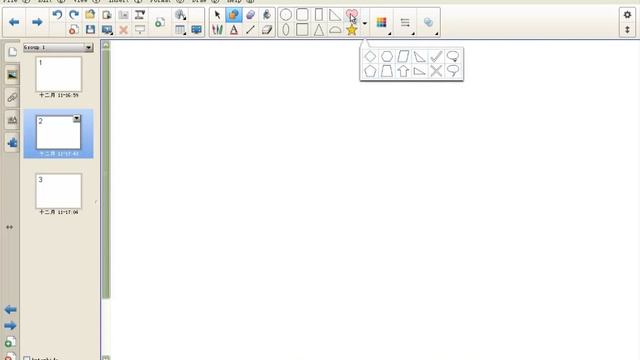Click the sidebar's double-arrow move icon
The image size is (640, 360).
(10, 227)
